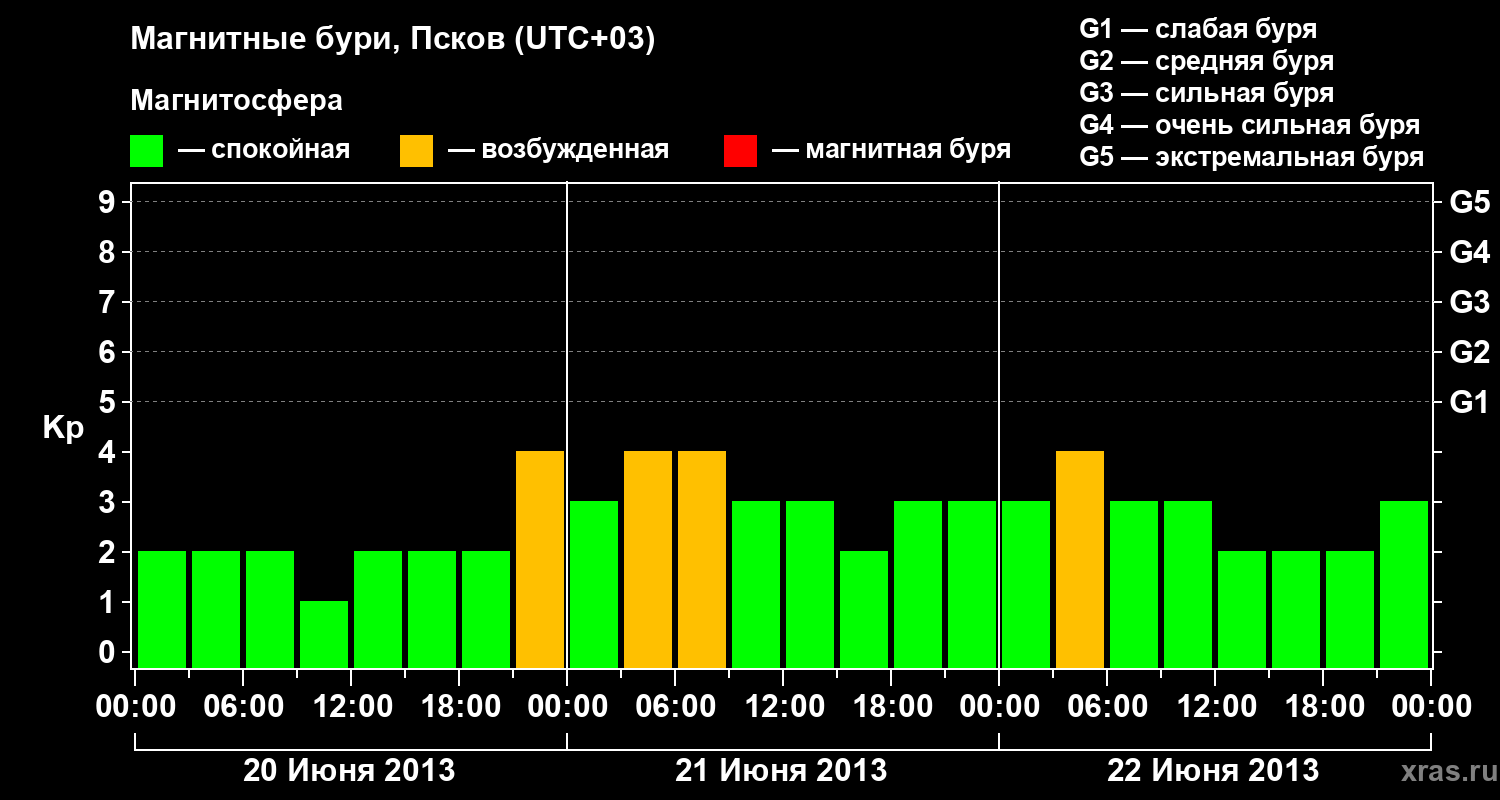The height and width of the screenshot is (800, 1500).
Task: Click the red 'магнитная буря' legend swatch
Action: click(740, 151)
